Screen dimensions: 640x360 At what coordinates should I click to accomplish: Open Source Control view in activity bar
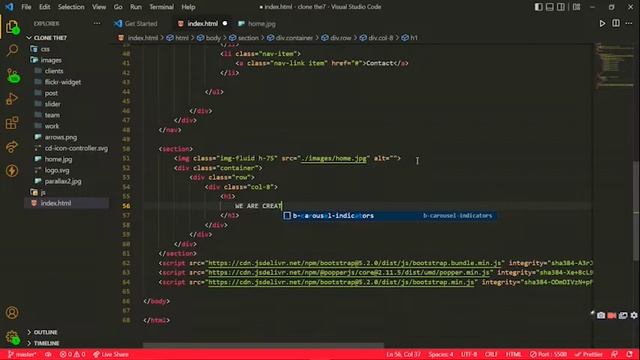point(12,76)
